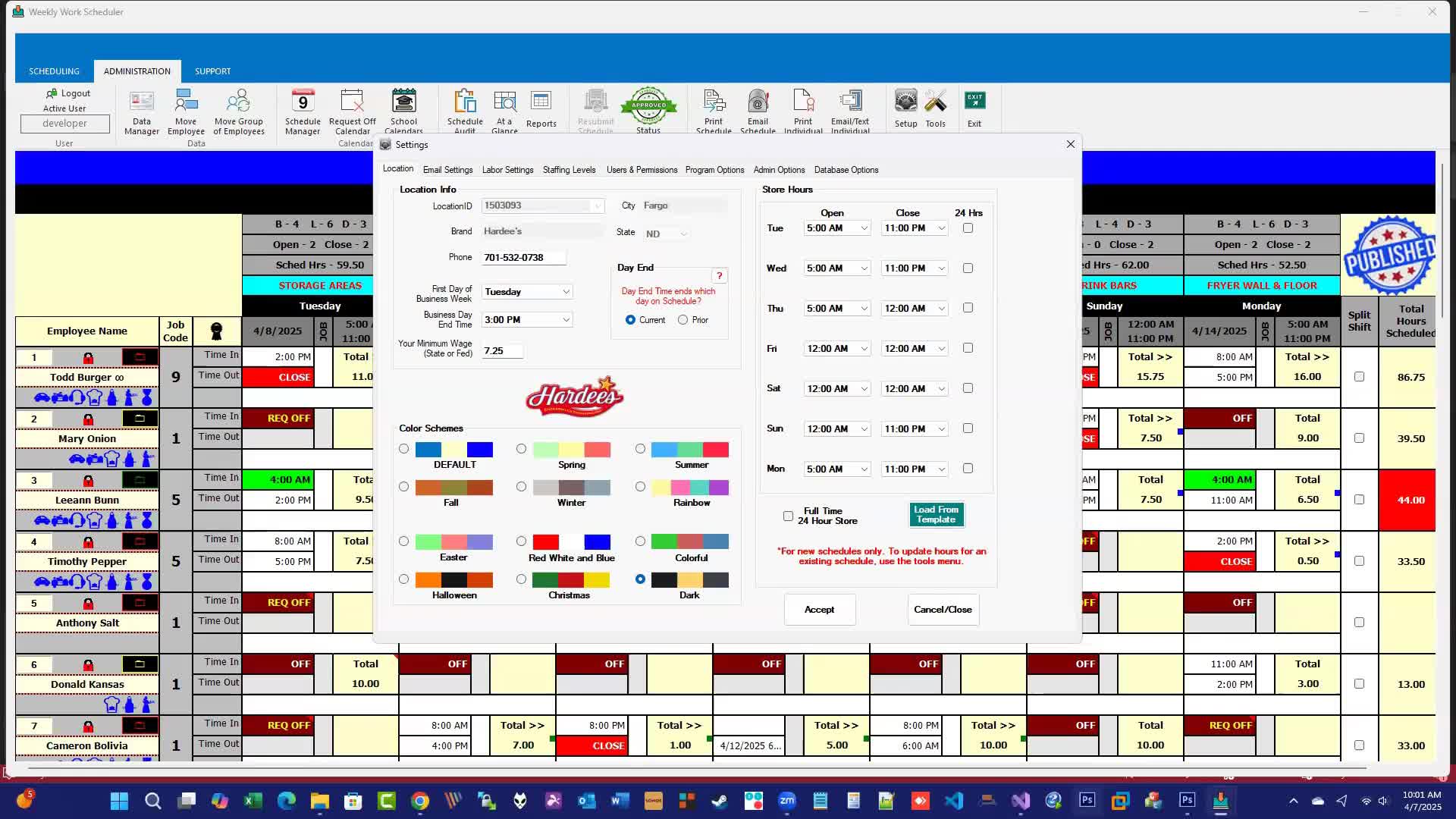Open School Calendars
The height and width of the screenshot is (819, 1456).
[x=404, y=112]
